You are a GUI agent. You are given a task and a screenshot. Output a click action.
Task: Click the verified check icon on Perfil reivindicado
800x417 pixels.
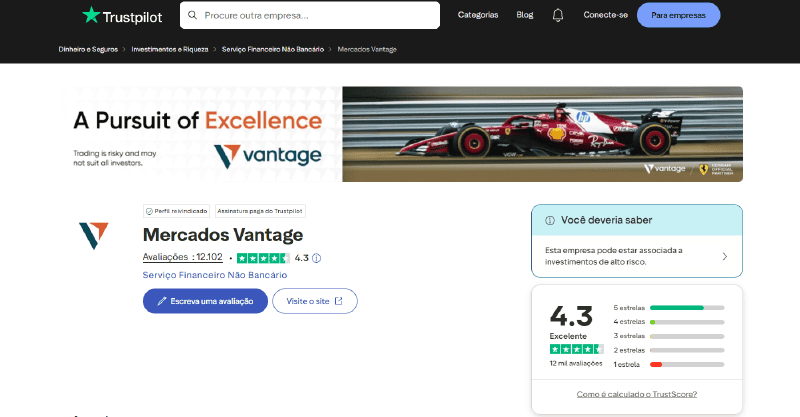[149, 211]
